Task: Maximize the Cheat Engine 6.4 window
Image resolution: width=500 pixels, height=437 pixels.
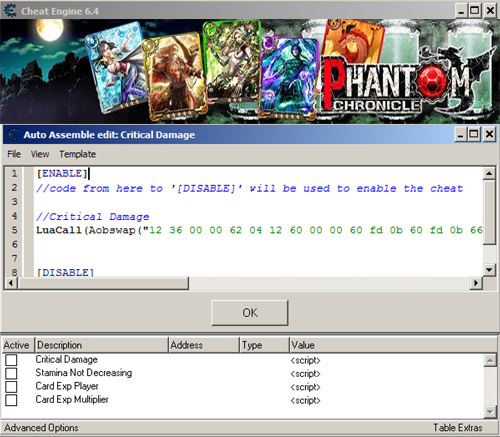Action: (475, 11)
